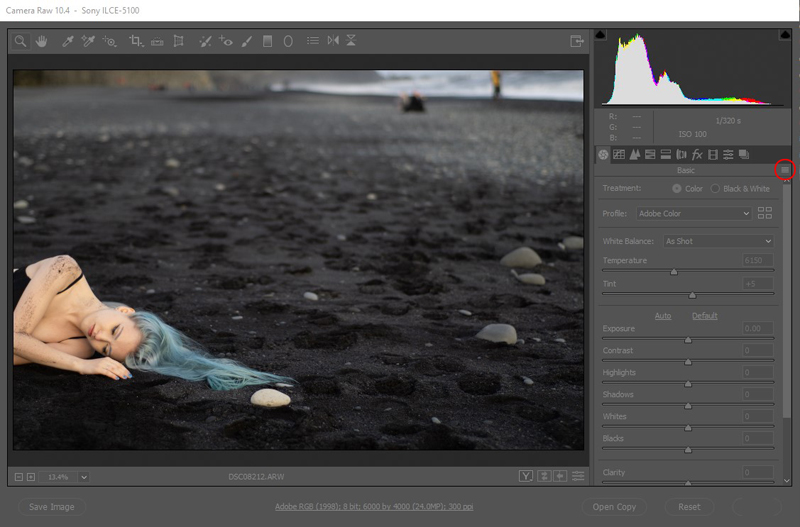Select the Graduated Filter tool
The image size is (800, 527).
(x=267, y=41)
